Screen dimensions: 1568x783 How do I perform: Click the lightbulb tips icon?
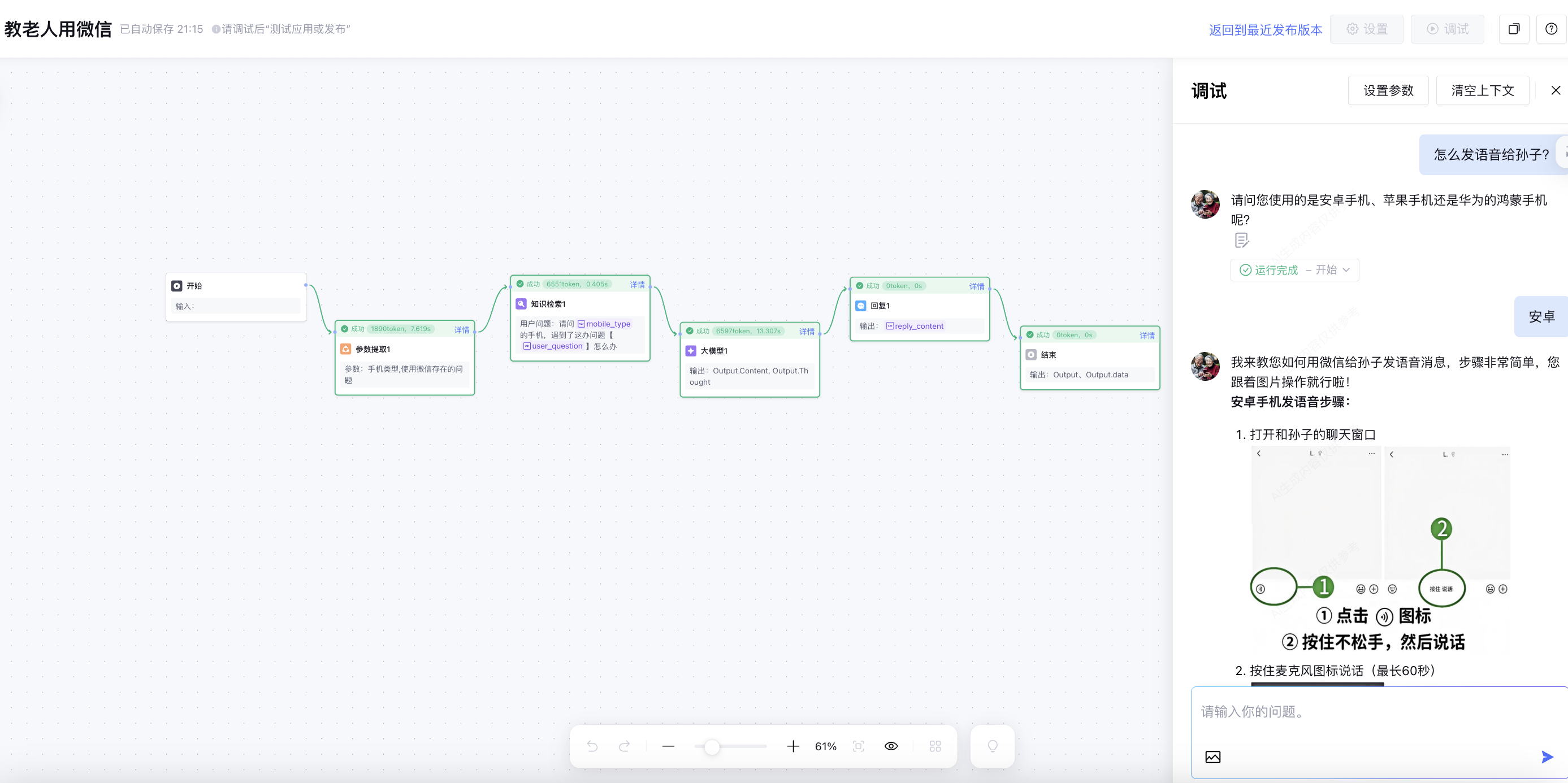click(992, 746)
